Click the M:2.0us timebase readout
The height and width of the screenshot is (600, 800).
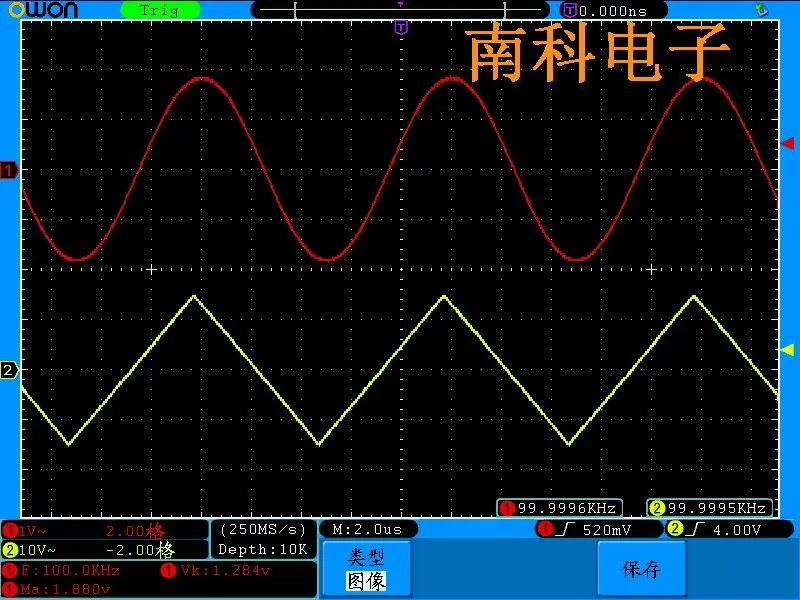click(x=367, y=530)
